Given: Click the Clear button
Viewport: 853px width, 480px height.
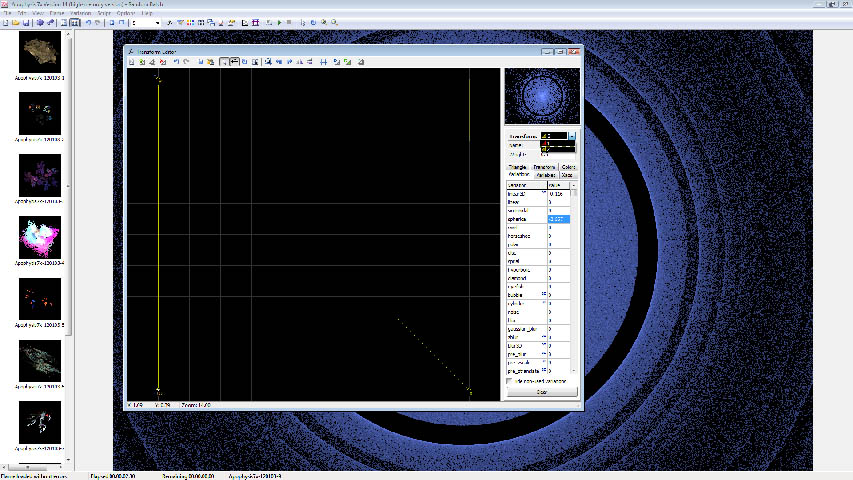Looking at the screenshot, I should [x=542, y=392].
